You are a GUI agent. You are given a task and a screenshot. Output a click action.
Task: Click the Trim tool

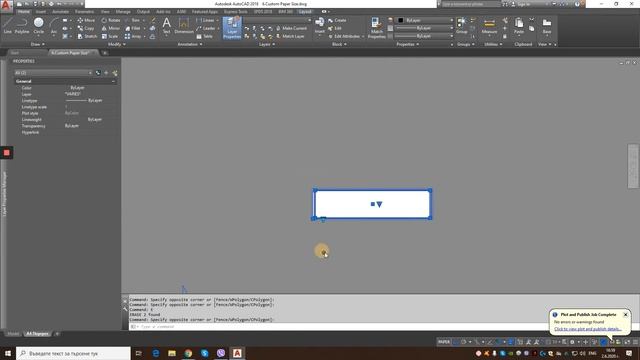coord(133,20)
